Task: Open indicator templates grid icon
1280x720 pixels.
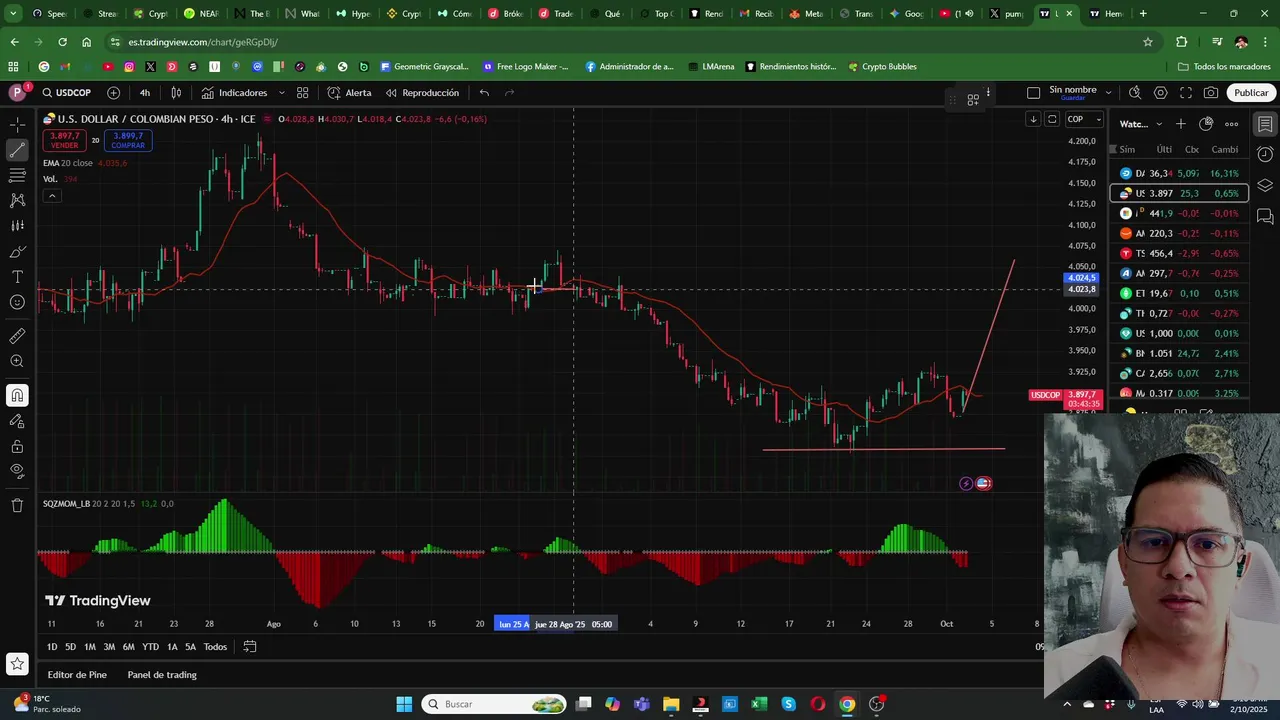Action: click(x=302, y=93)
